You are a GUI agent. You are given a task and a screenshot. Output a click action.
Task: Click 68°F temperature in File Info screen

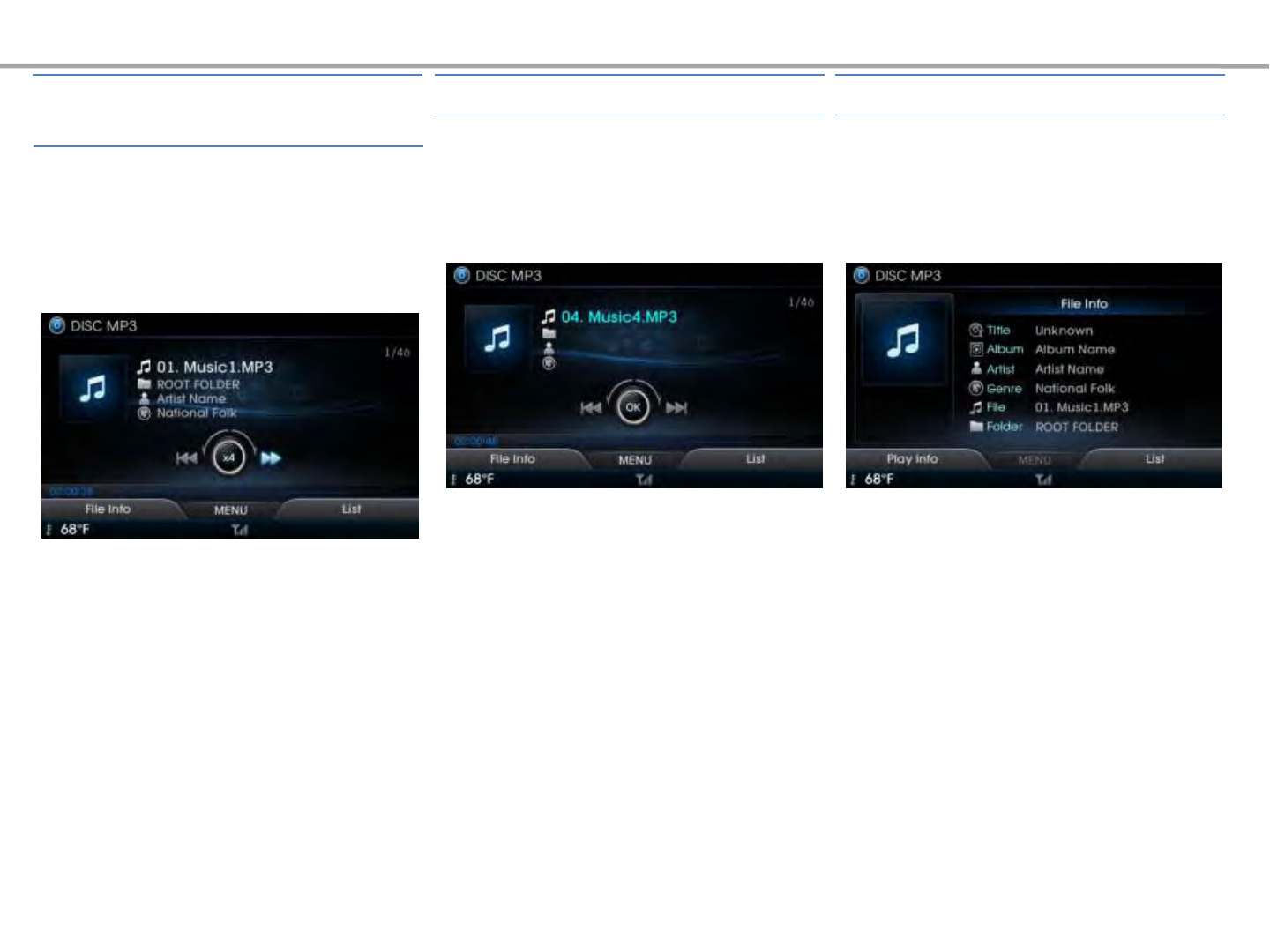pyautogui.click(x=879, y=480)
